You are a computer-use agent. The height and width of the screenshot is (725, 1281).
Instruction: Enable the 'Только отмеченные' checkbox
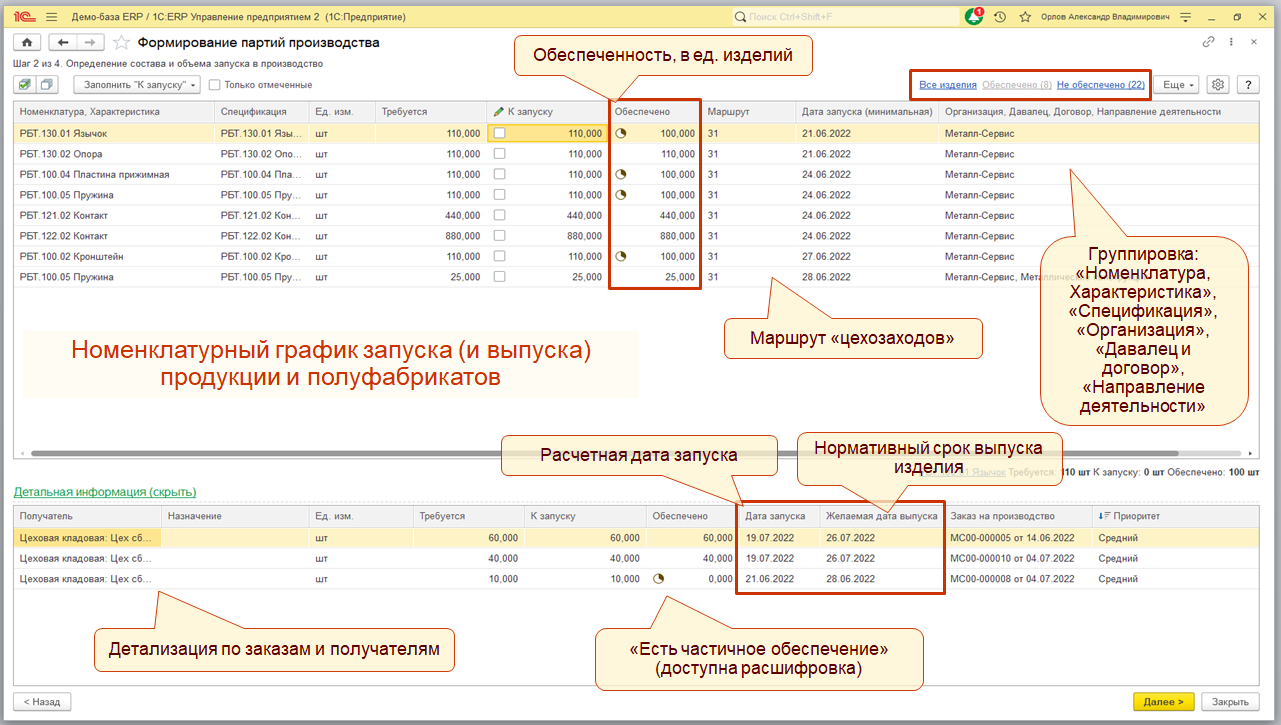[215, 85]
